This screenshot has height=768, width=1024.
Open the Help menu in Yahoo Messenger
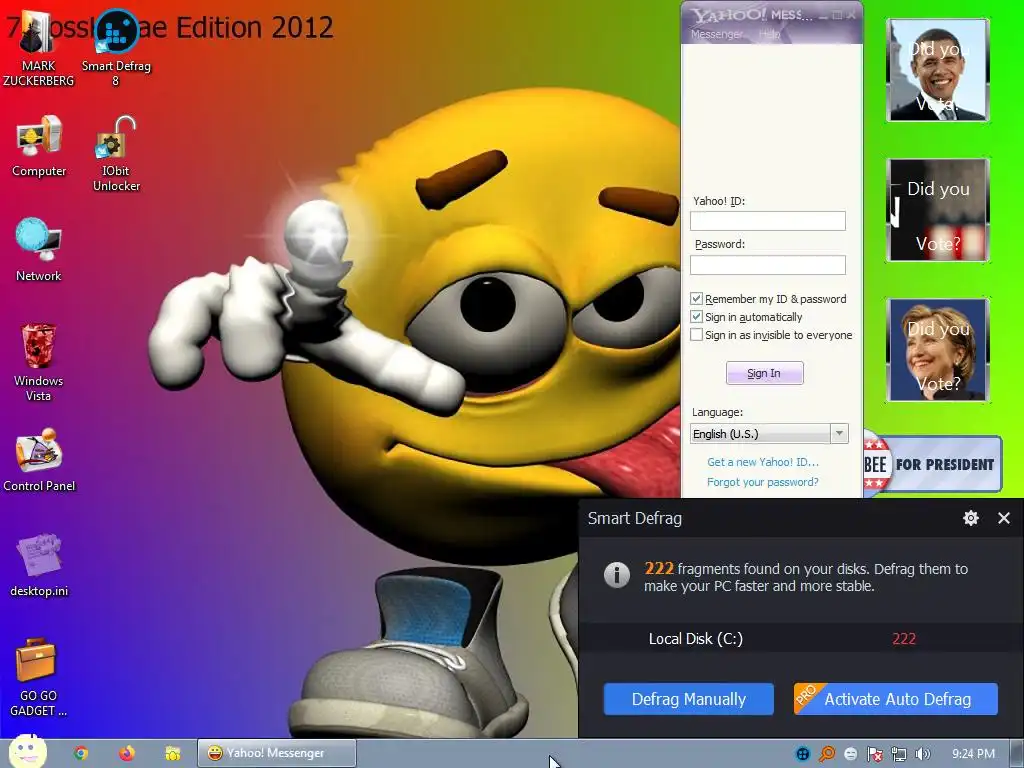(769, 34)
